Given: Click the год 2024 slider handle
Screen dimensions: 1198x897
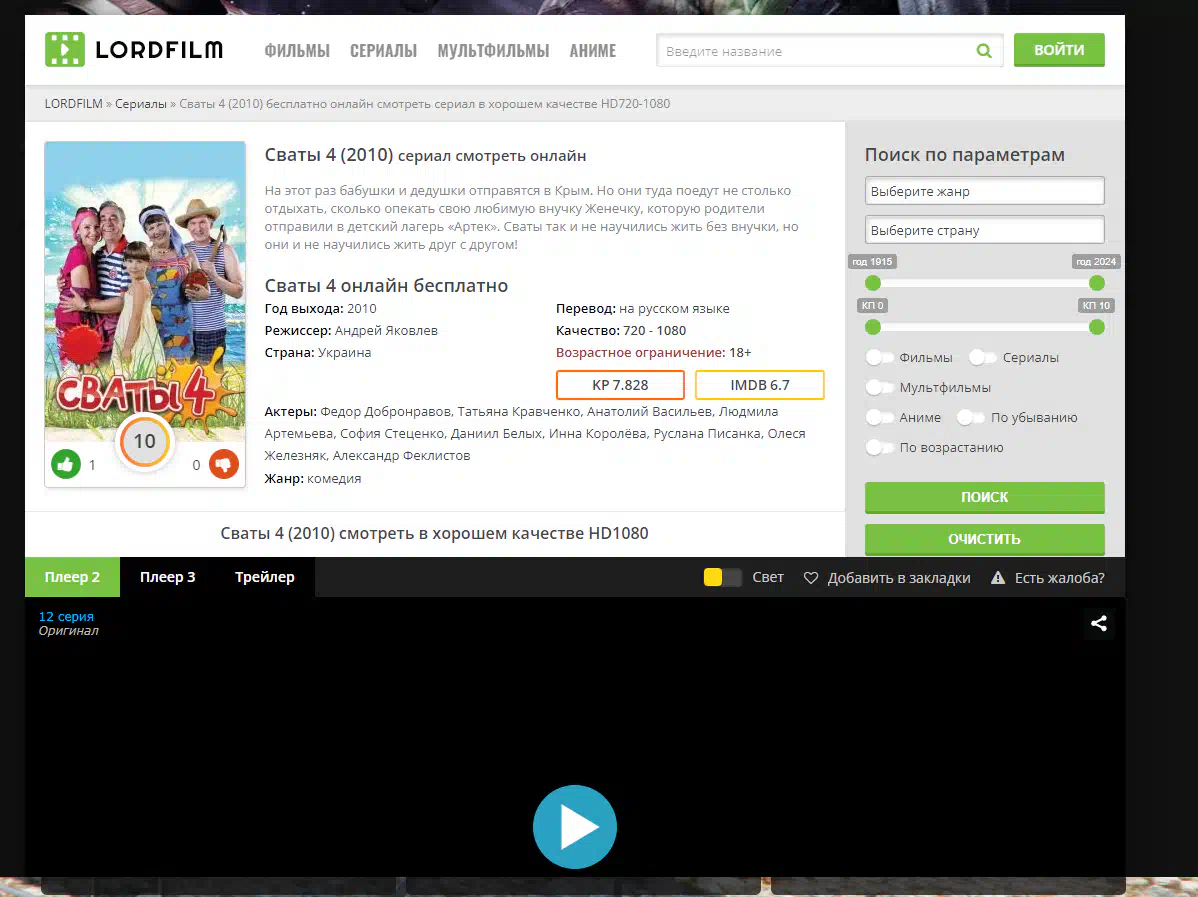Looking at the screenshot, I should (x=1097, y=283).
